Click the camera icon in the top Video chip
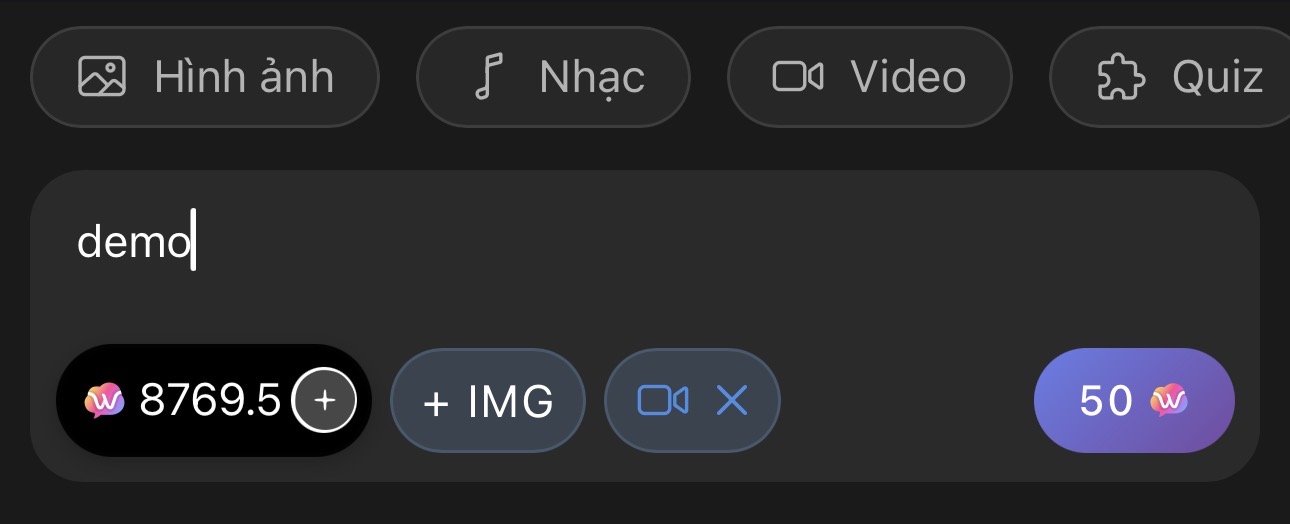This screenshot has width=1290, height=524. (x=797, y=77)
